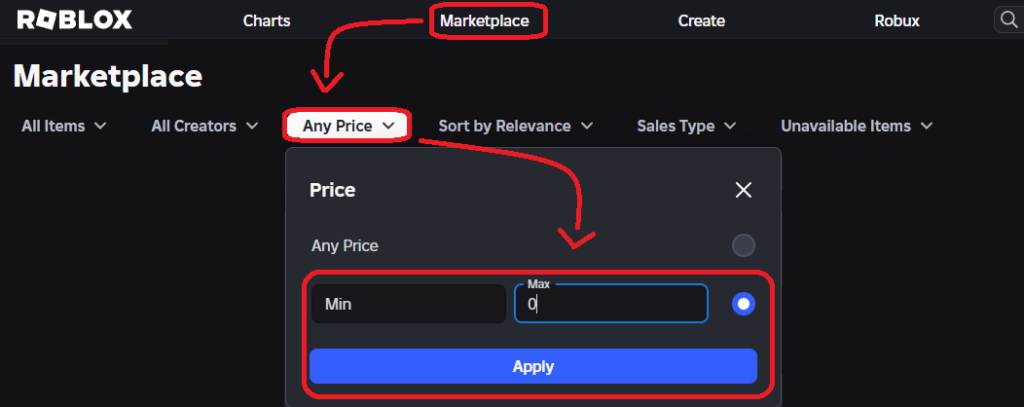Click the Any Price option label
This screenshot has height=407, width=1024.
pos(345,246)
